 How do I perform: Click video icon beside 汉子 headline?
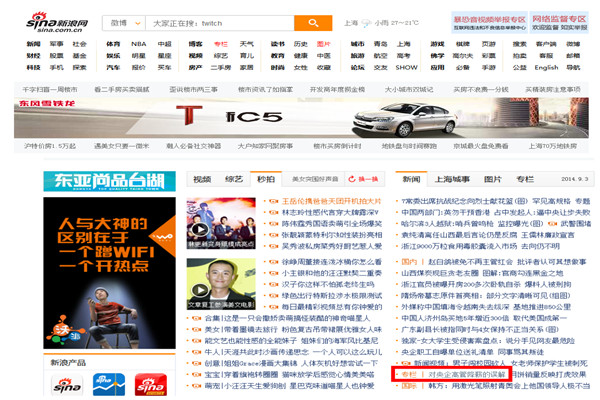tap(274, 284)
